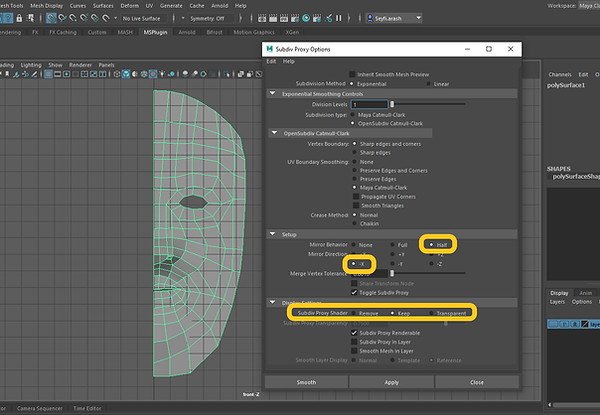Click Close button in options dialog

click(x=477, y=382)
